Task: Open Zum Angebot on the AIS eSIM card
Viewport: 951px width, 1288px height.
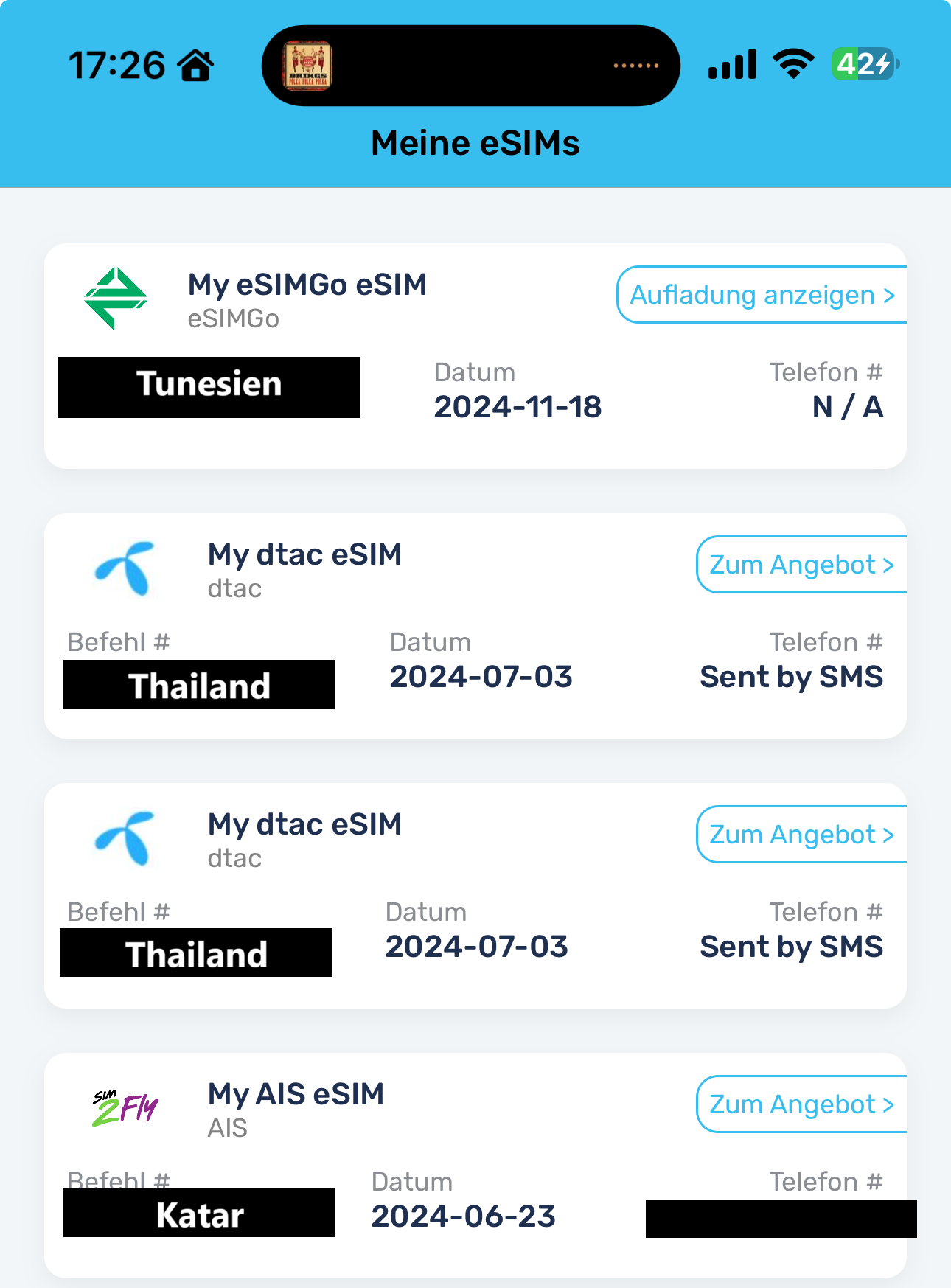Action: click(x=801, y=1104)
